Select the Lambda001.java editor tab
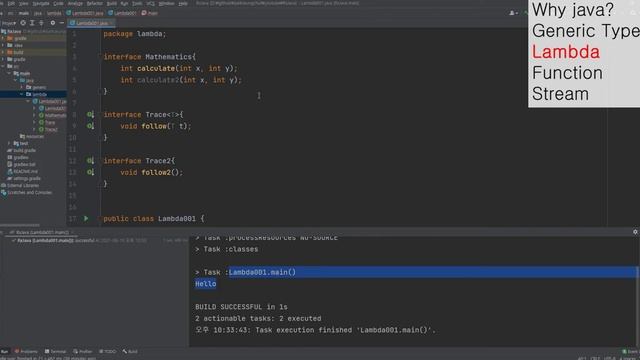This screenshot has width=640, height=360. (90, 23)
